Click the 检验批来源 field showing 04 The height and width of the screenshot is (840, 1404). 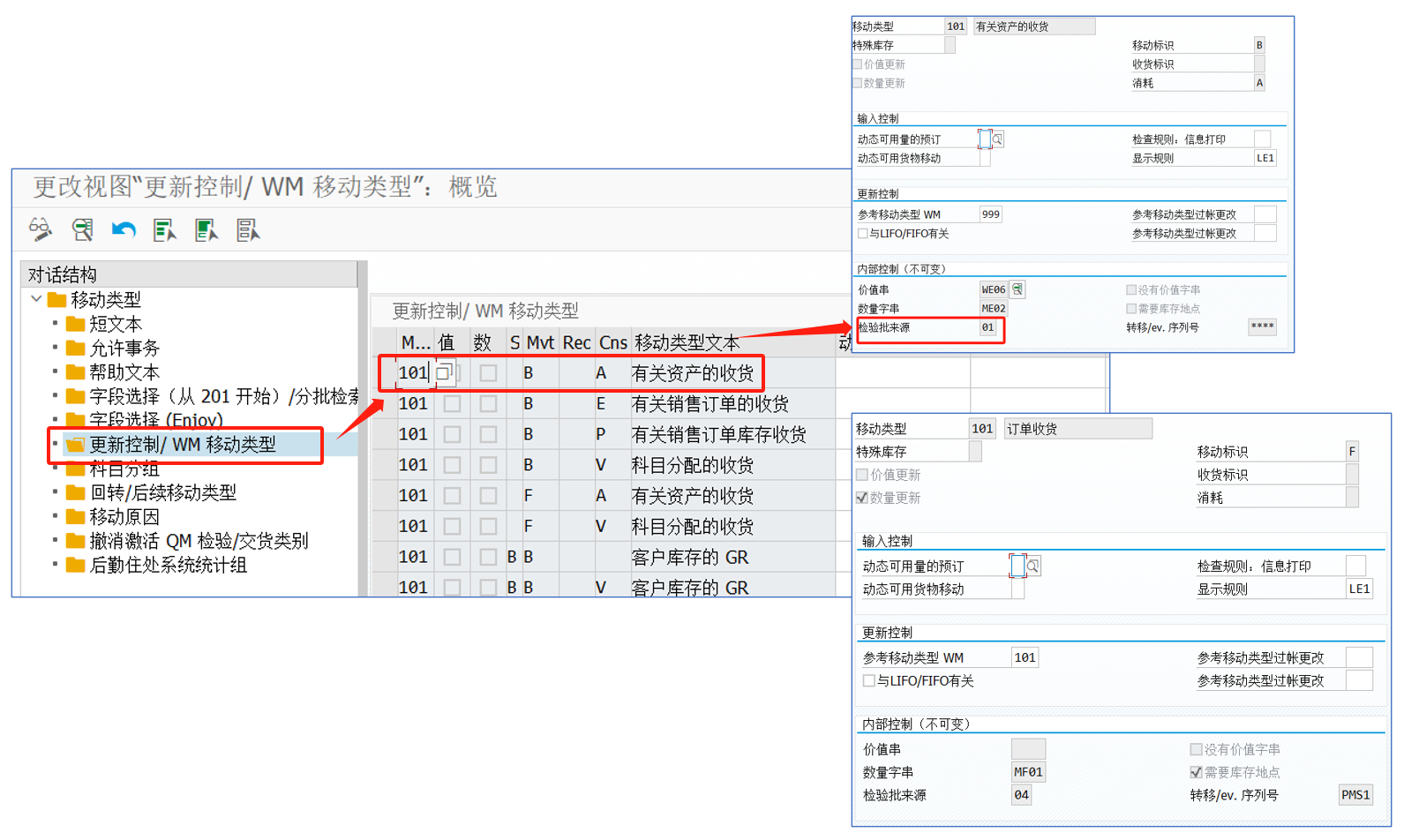click(1021, 795)
